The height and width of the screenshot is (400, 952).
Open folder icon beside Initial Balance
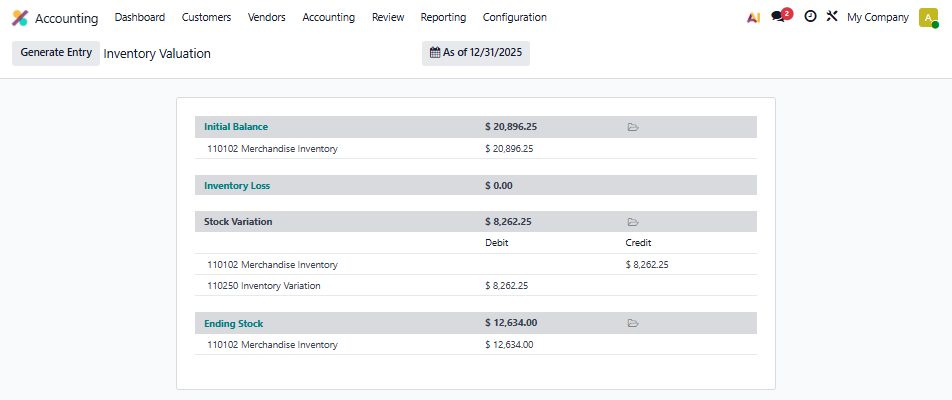coord(633,128)
